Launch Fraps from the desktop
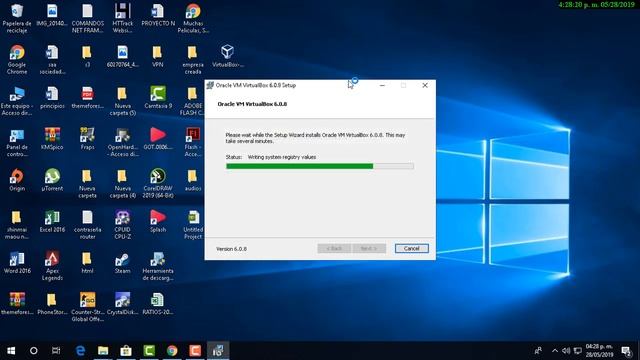This screenshot has width=640, height=360. coord(87,139)
